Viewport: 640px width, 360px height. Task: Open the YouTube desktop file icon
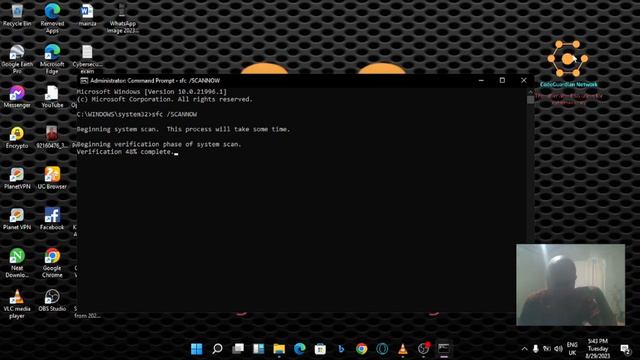(x=52, y=97)
